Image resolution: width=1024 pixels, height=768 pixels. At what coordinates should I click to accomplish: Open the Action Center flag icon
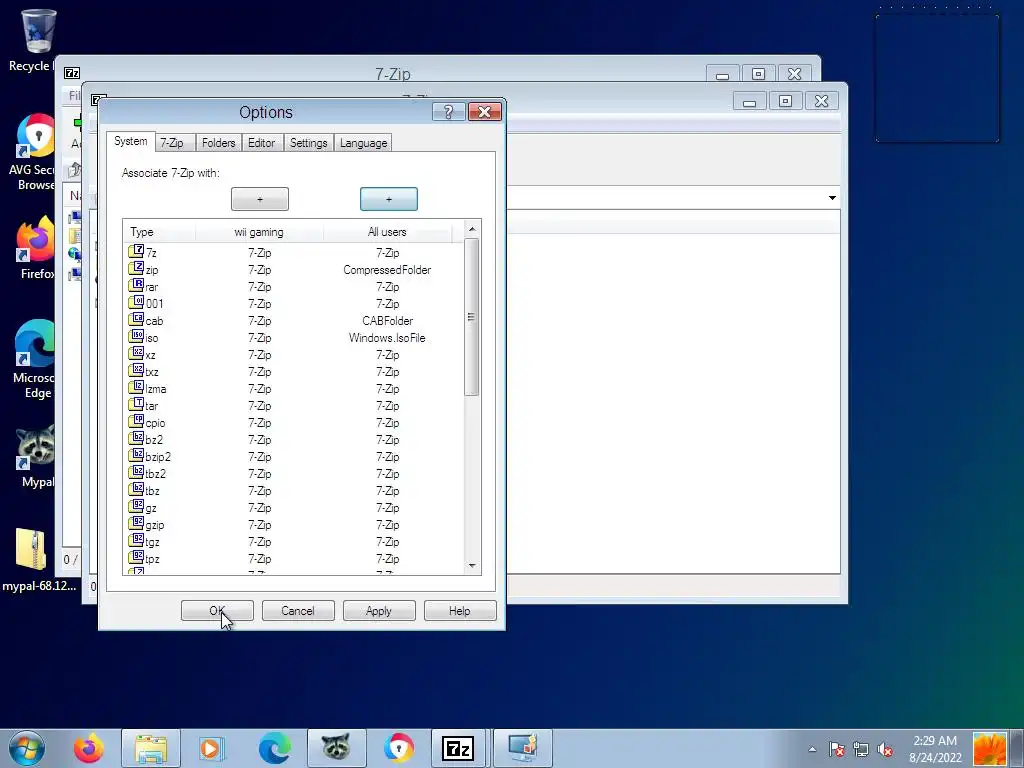tap(837, 749)
